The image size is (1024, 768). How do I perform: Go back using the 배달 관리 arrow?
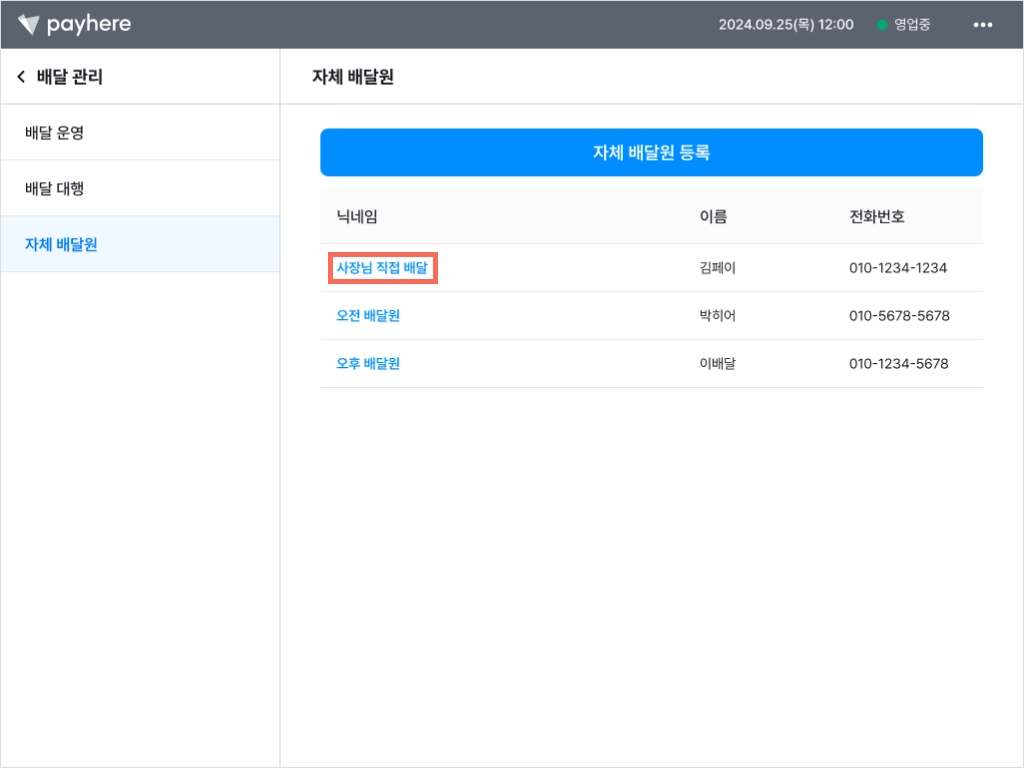(21, 76)
